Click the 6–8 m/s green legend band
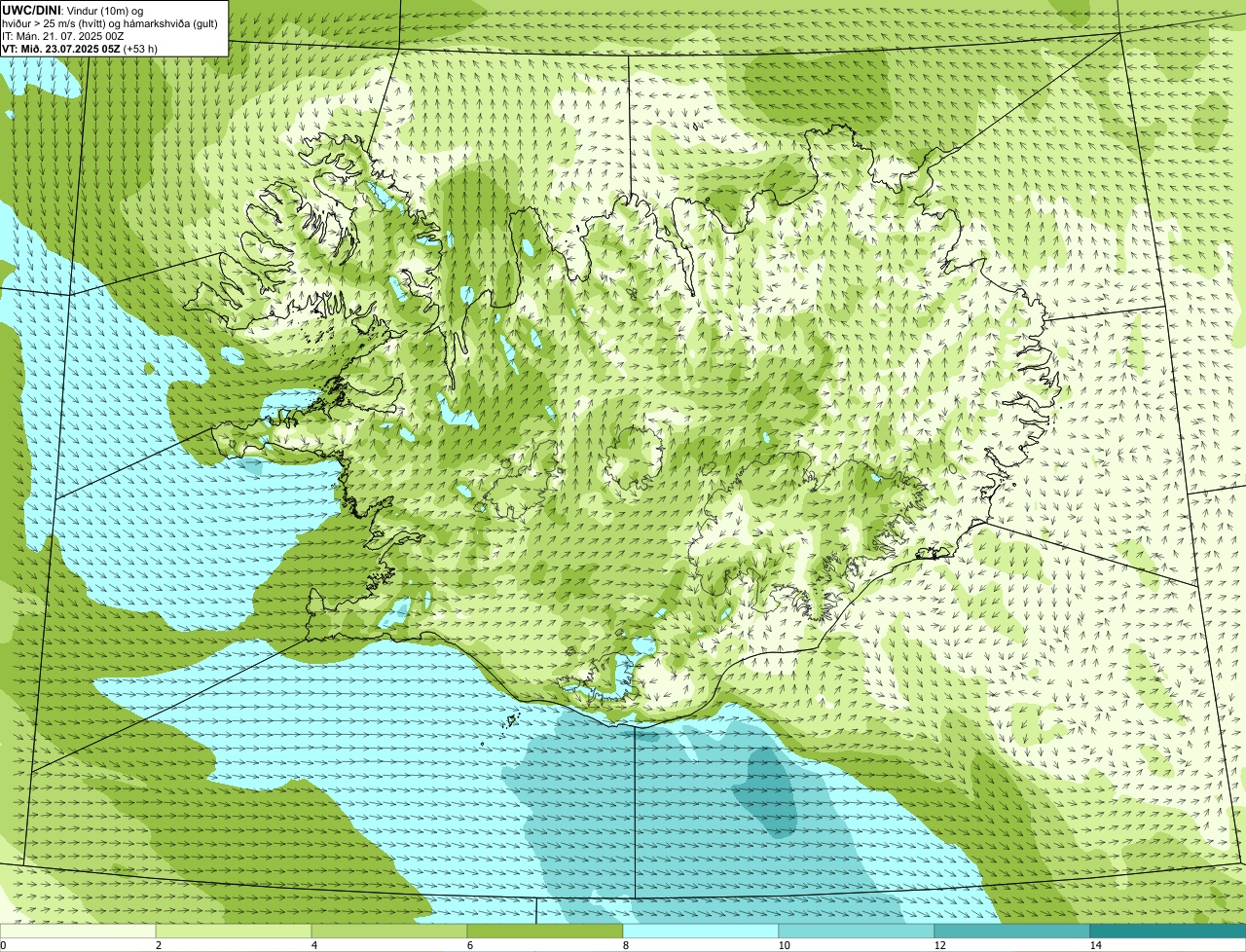 (x=545, y=931)
